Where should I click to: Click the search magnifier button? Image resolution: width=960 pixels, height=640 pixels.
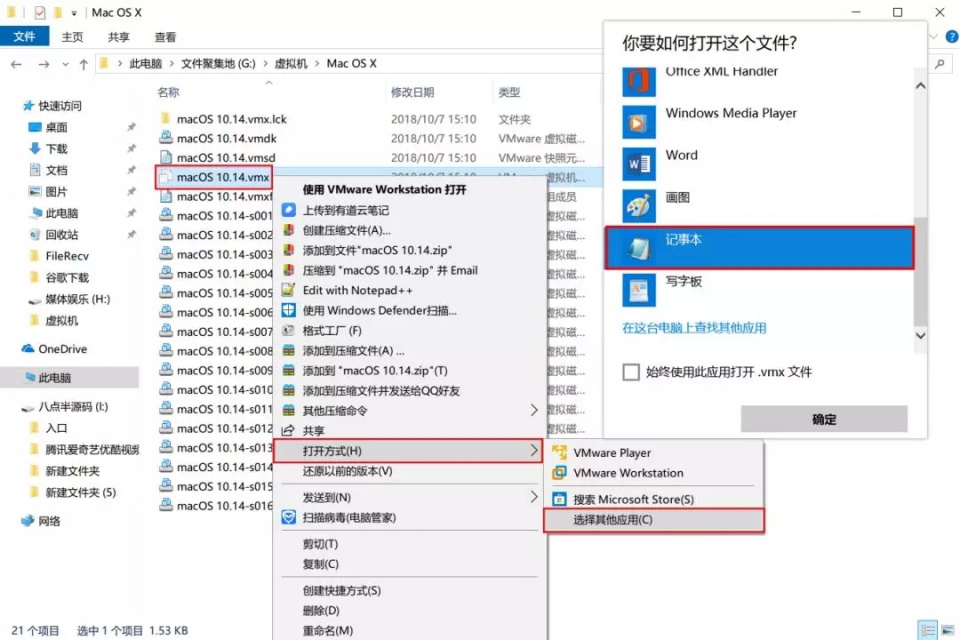click(x=939, y=64)
